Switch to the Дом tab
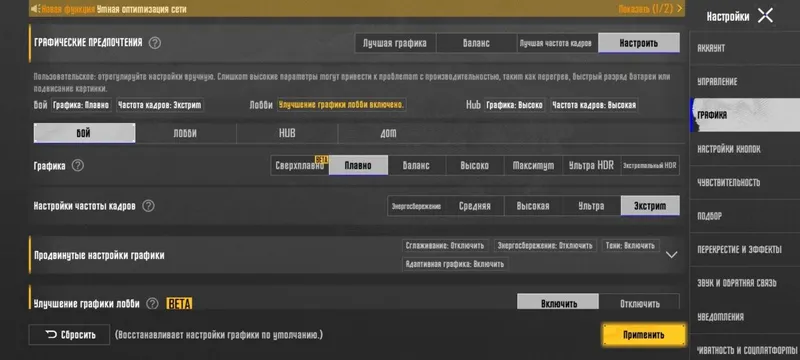800x360 pixels. (x=388, y=133)
